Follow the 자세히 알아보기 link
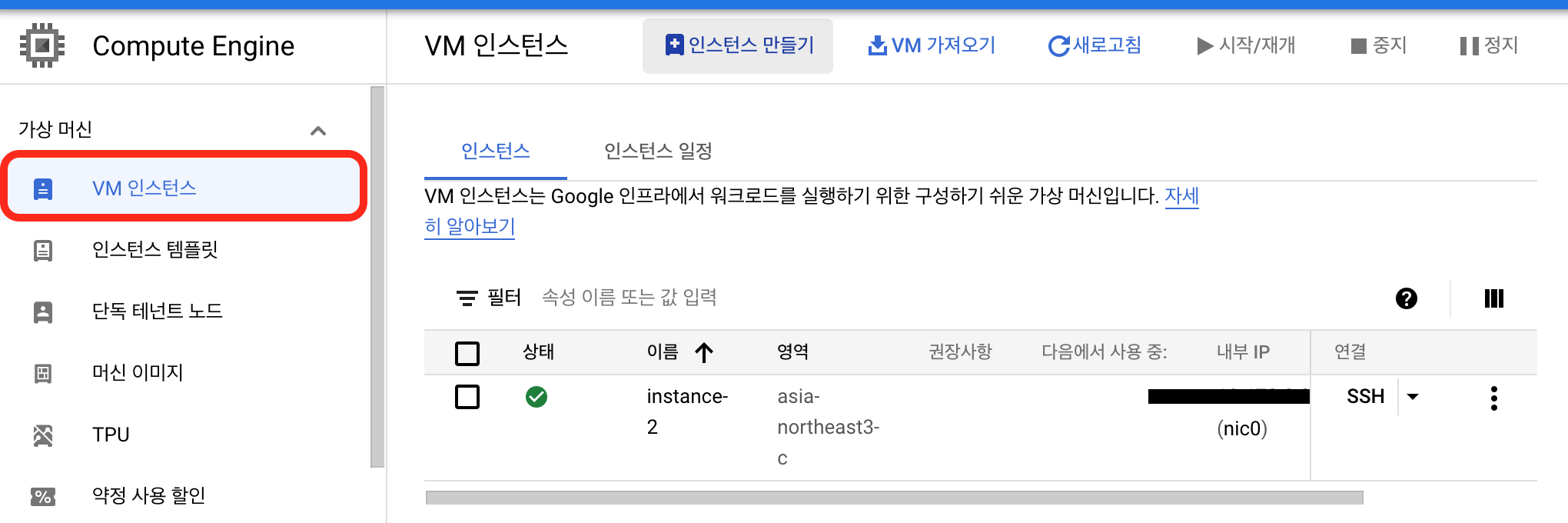Viewport: 1568px width, 523px height. pyautogui.click(x=470, y=226)
